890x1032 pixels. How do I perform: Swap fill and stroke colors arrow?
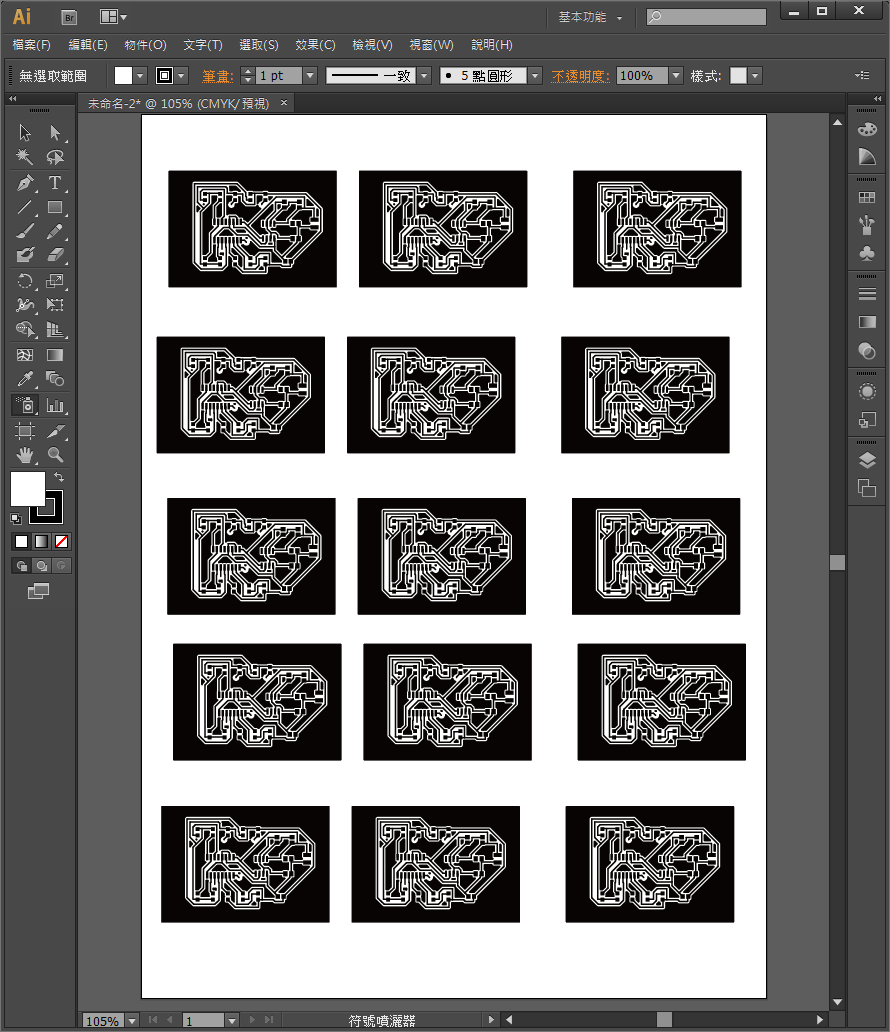59,478
